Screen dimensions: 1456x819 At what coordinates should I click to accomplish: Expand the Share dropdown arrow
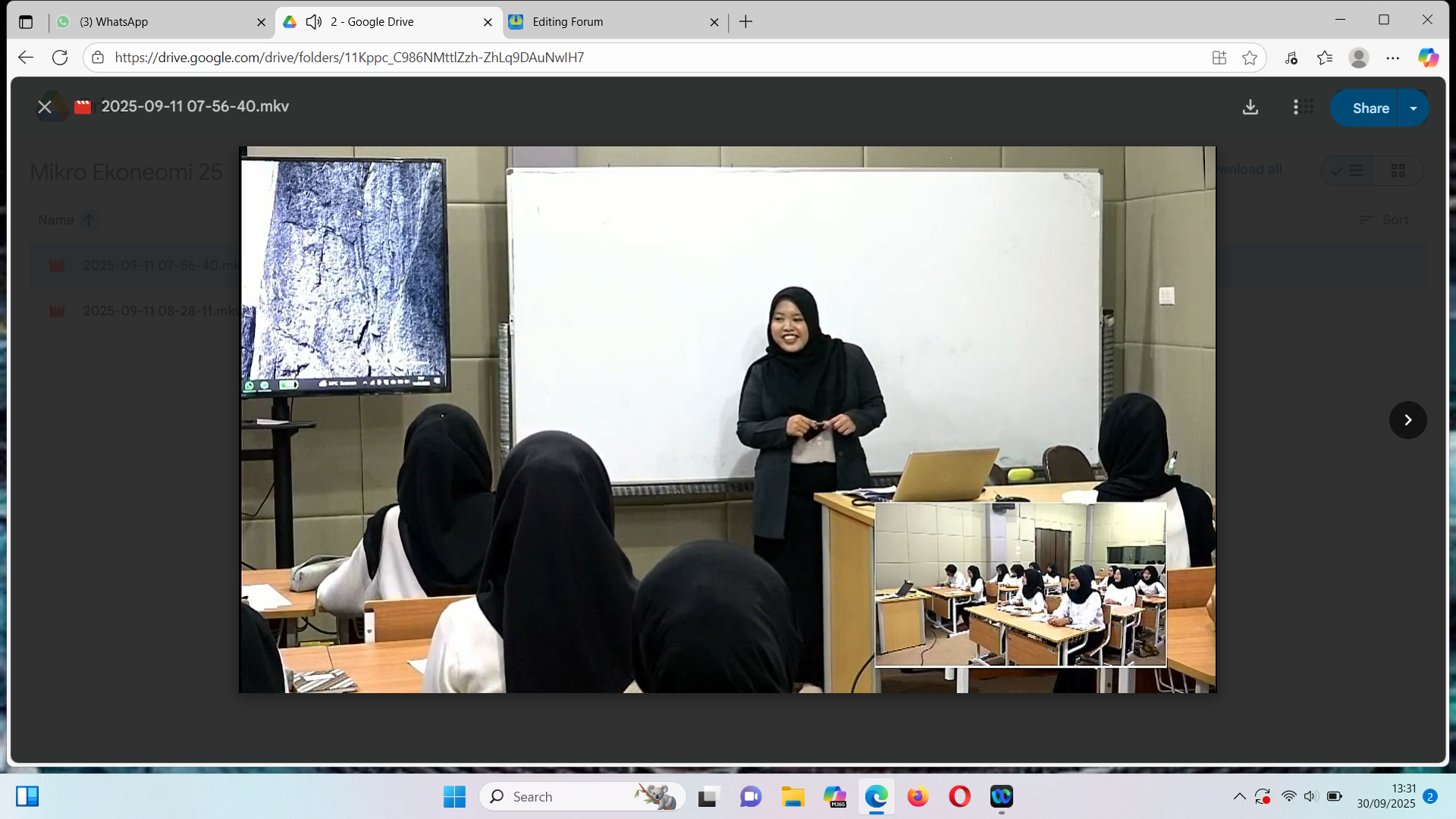[x=1414, y=108]
